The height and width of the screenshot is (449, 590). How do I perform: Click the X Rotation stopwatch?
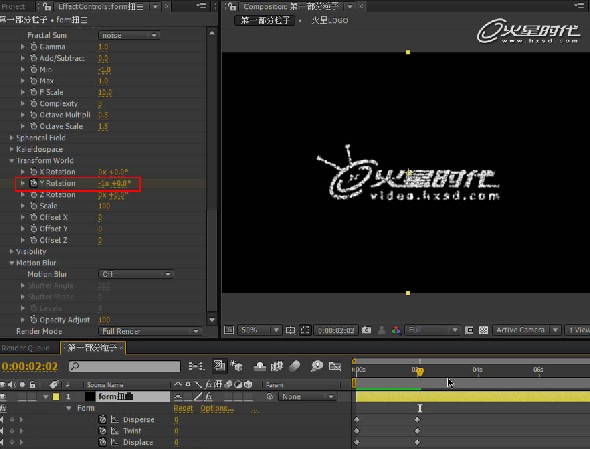pos(33,172)
